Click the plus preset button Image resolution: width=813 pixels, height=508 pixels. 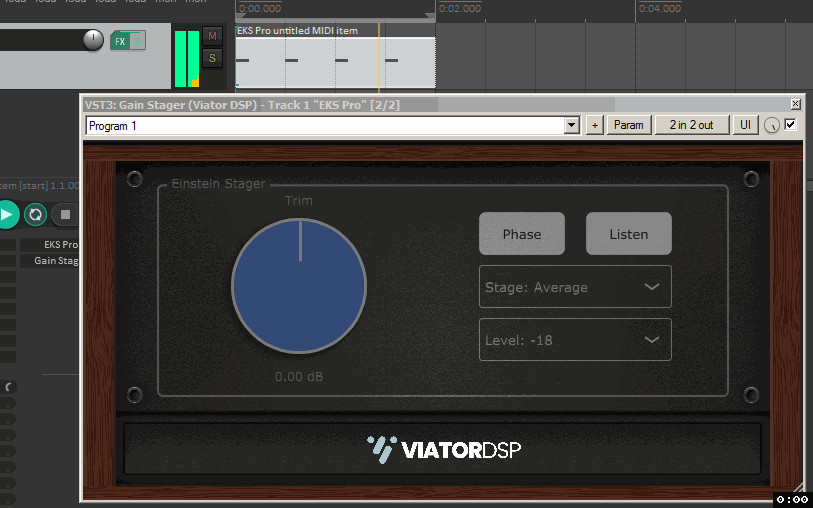595,125
